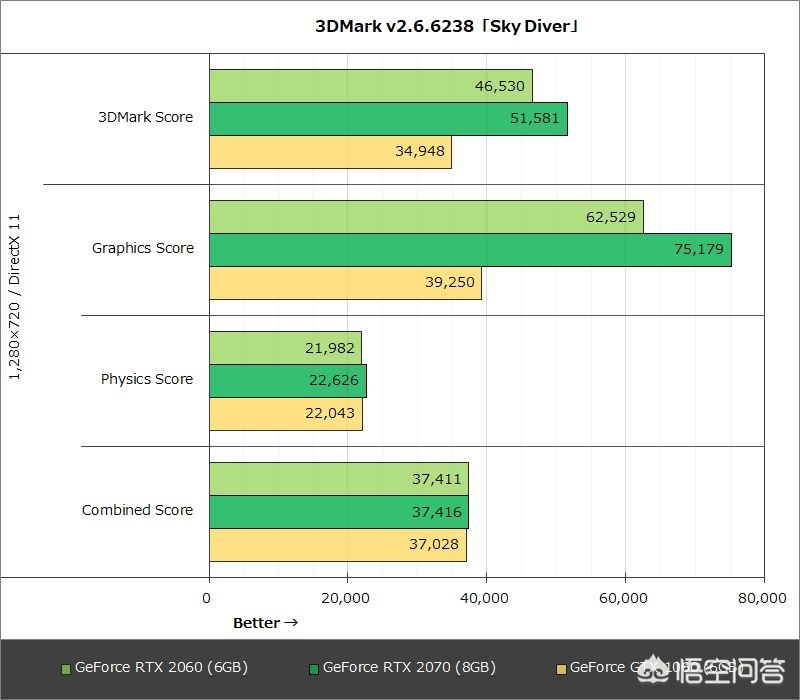
Task: Click the Combined Score bar showing 37,411
Action: tap(338, 479)
